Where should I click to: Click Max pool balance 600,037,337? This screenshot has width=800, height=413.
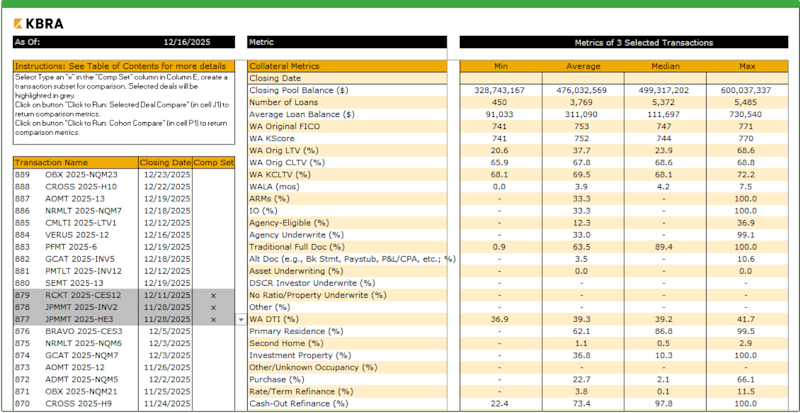[x=747, y=90]
